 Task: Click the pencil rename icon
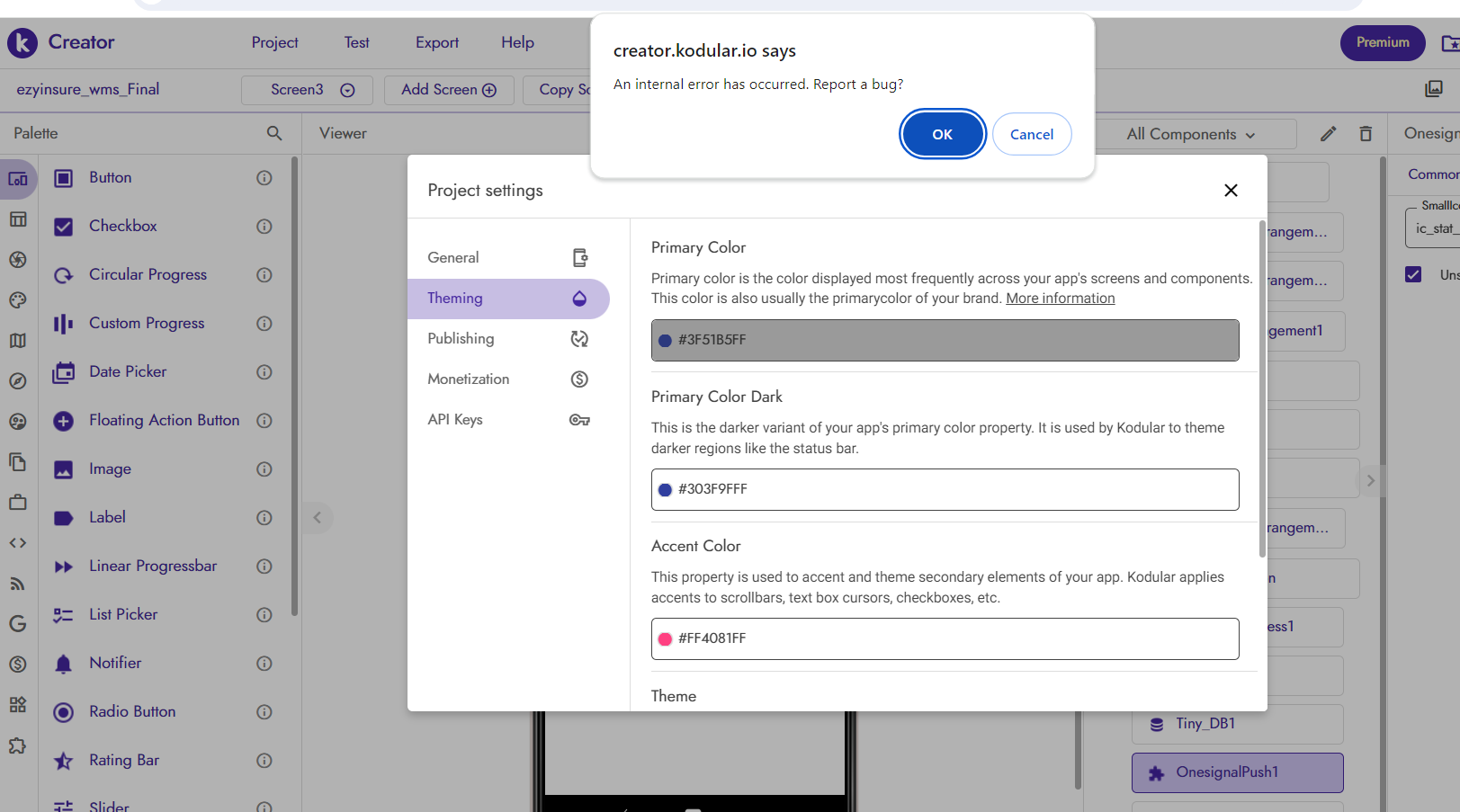[1328, 134]
